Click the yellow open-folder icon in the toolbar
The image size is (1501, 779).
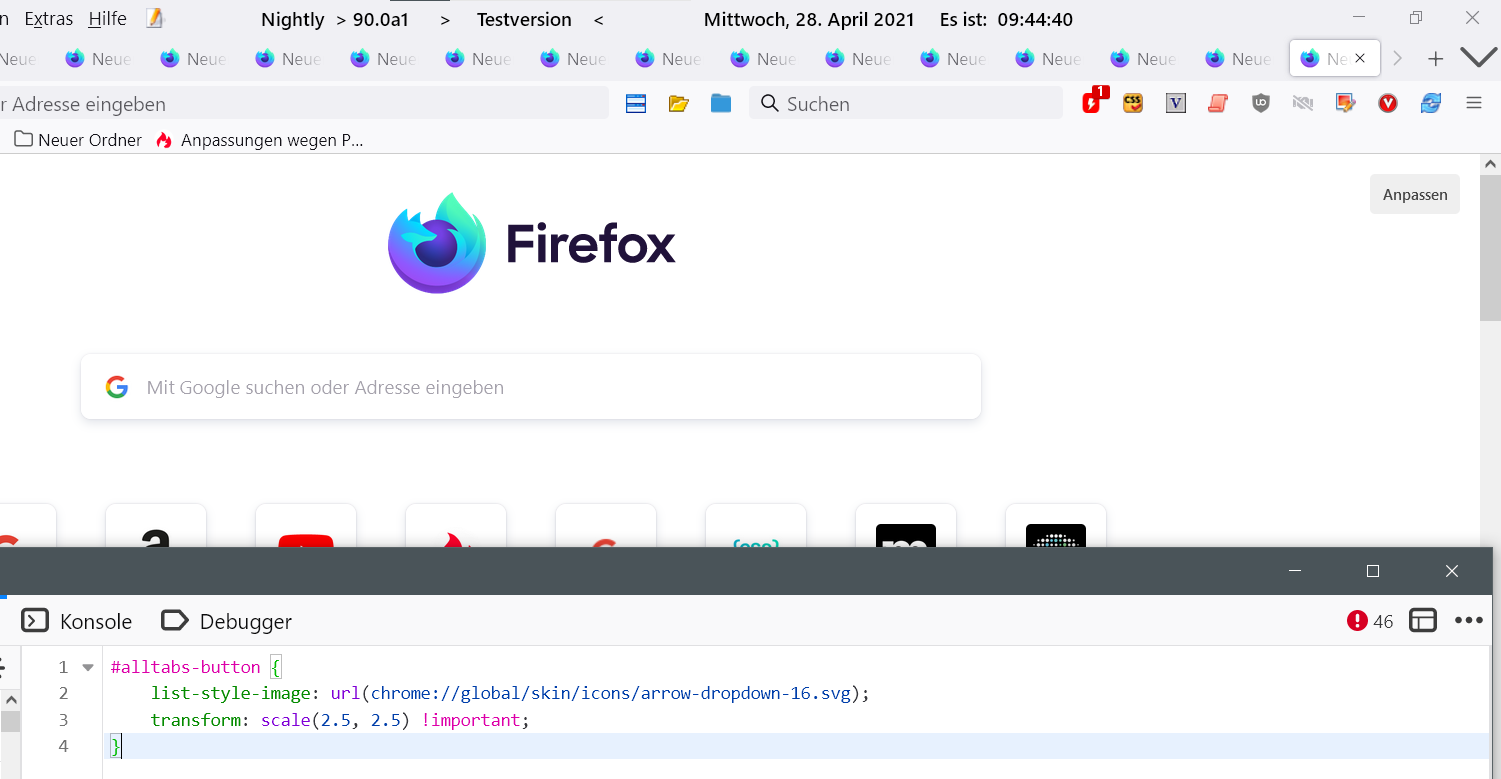[679, 103]
